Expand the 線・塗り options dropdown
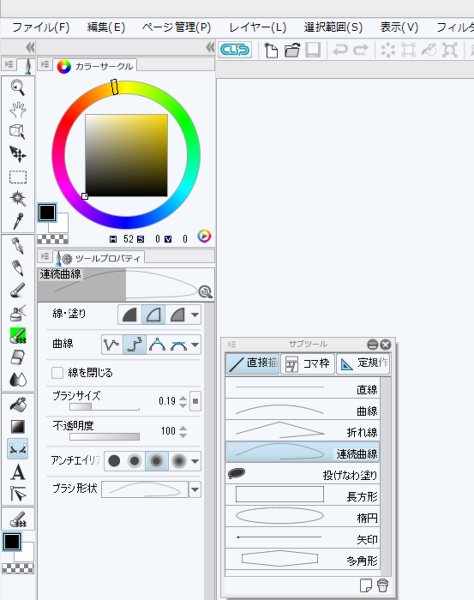Viewport: 474px width, 600px height. pos(195,315)
